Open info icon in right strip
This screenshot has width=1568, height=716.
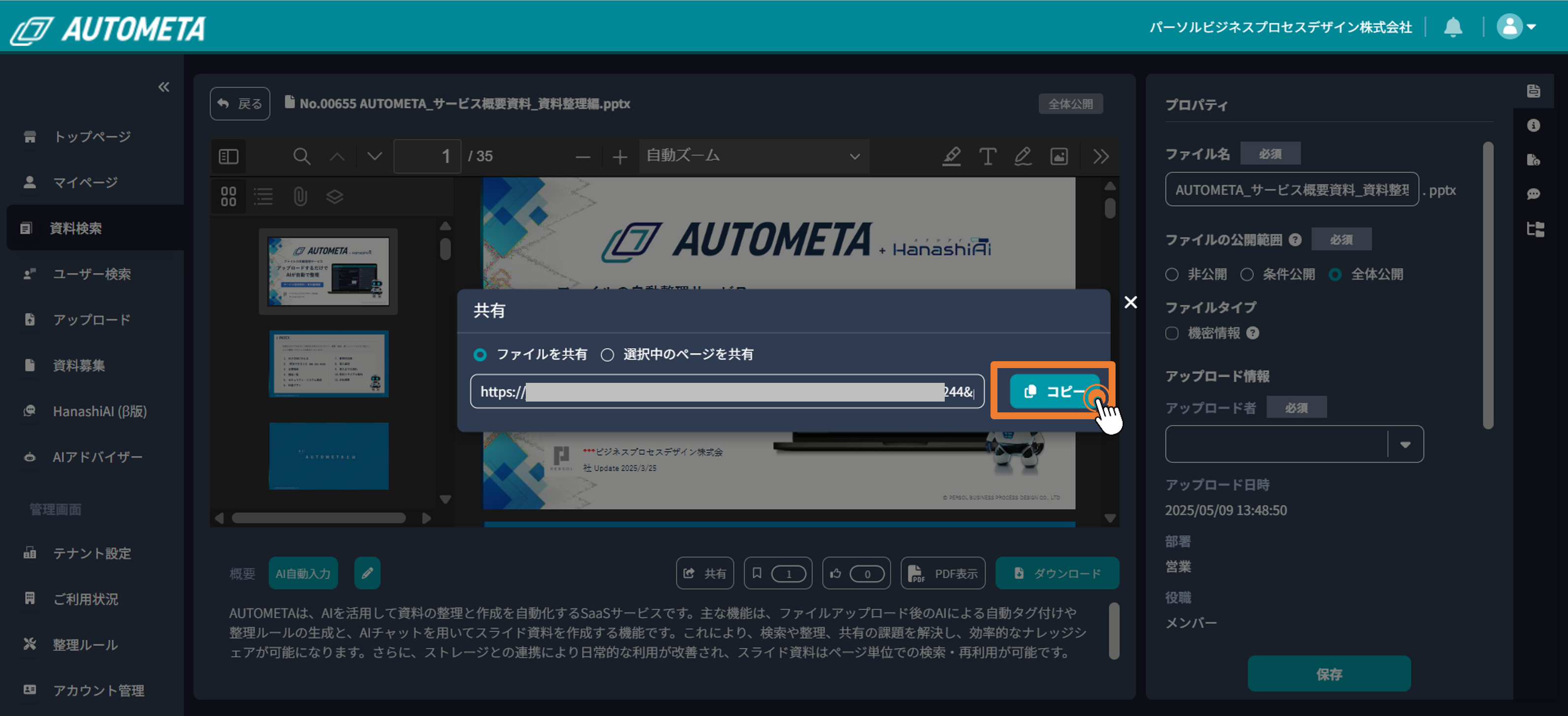(1534, 125)
